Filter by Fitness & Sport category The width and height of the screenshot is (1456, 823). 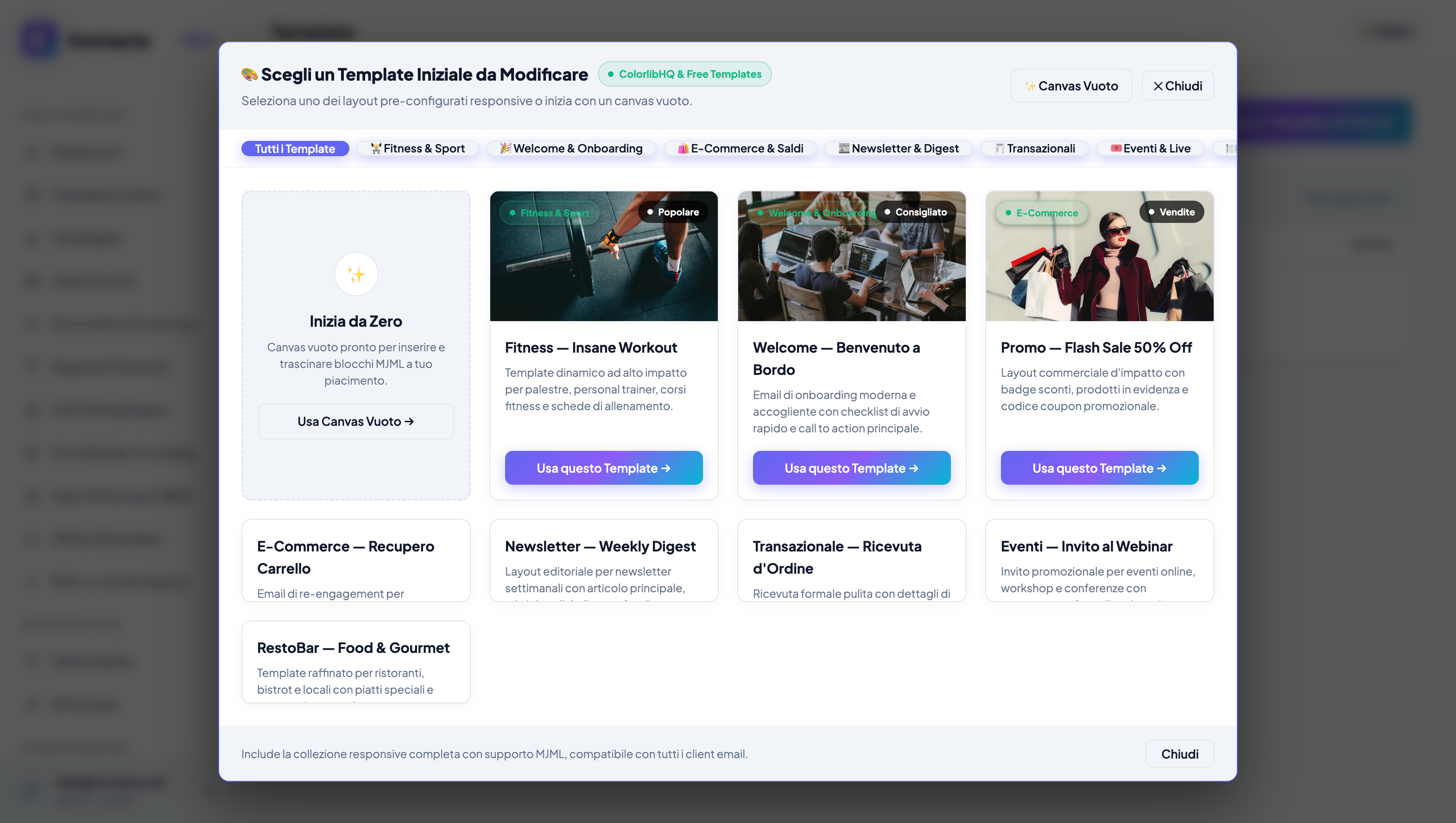pyautogui.click(x=418, y=149)
